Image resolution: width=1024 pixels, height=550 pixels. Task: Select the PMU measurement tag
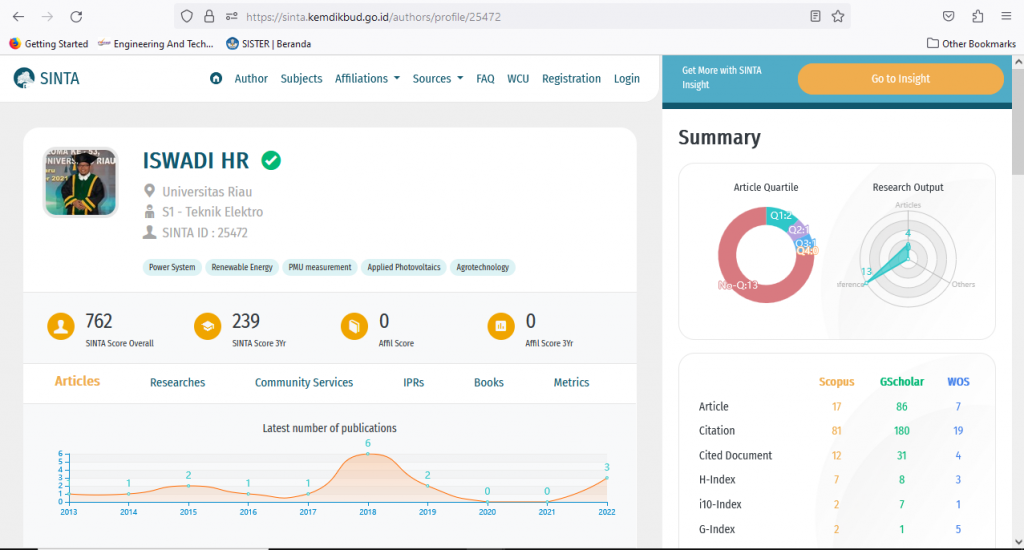(319, 267)
